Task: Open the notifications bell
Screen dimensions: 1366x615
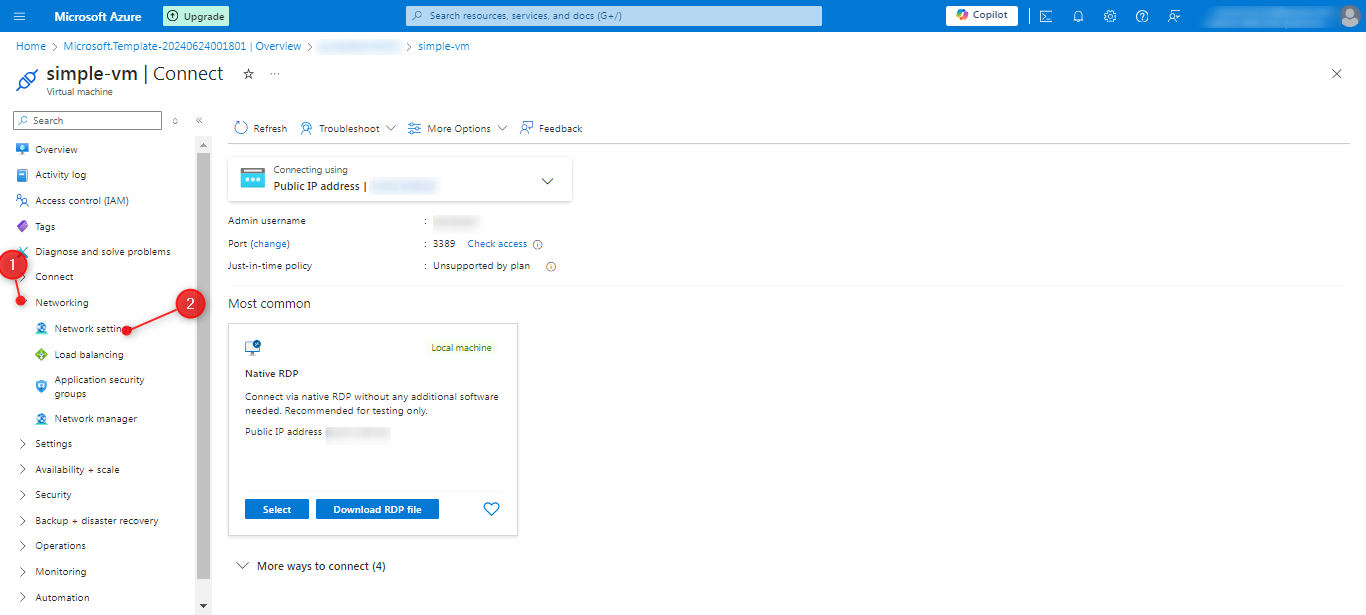Action: [1078, 16]
